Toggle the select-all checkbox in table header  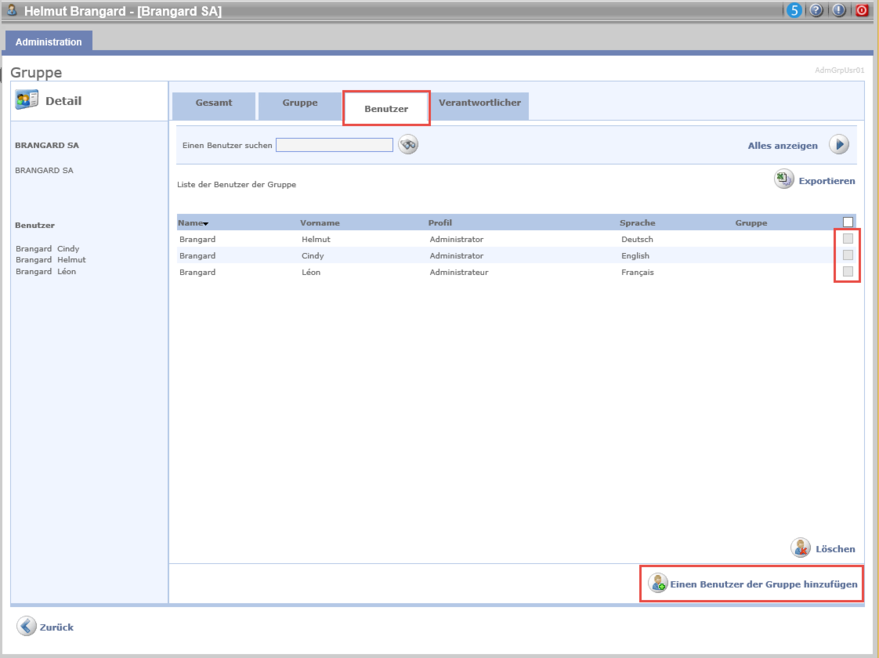point(848,222)
